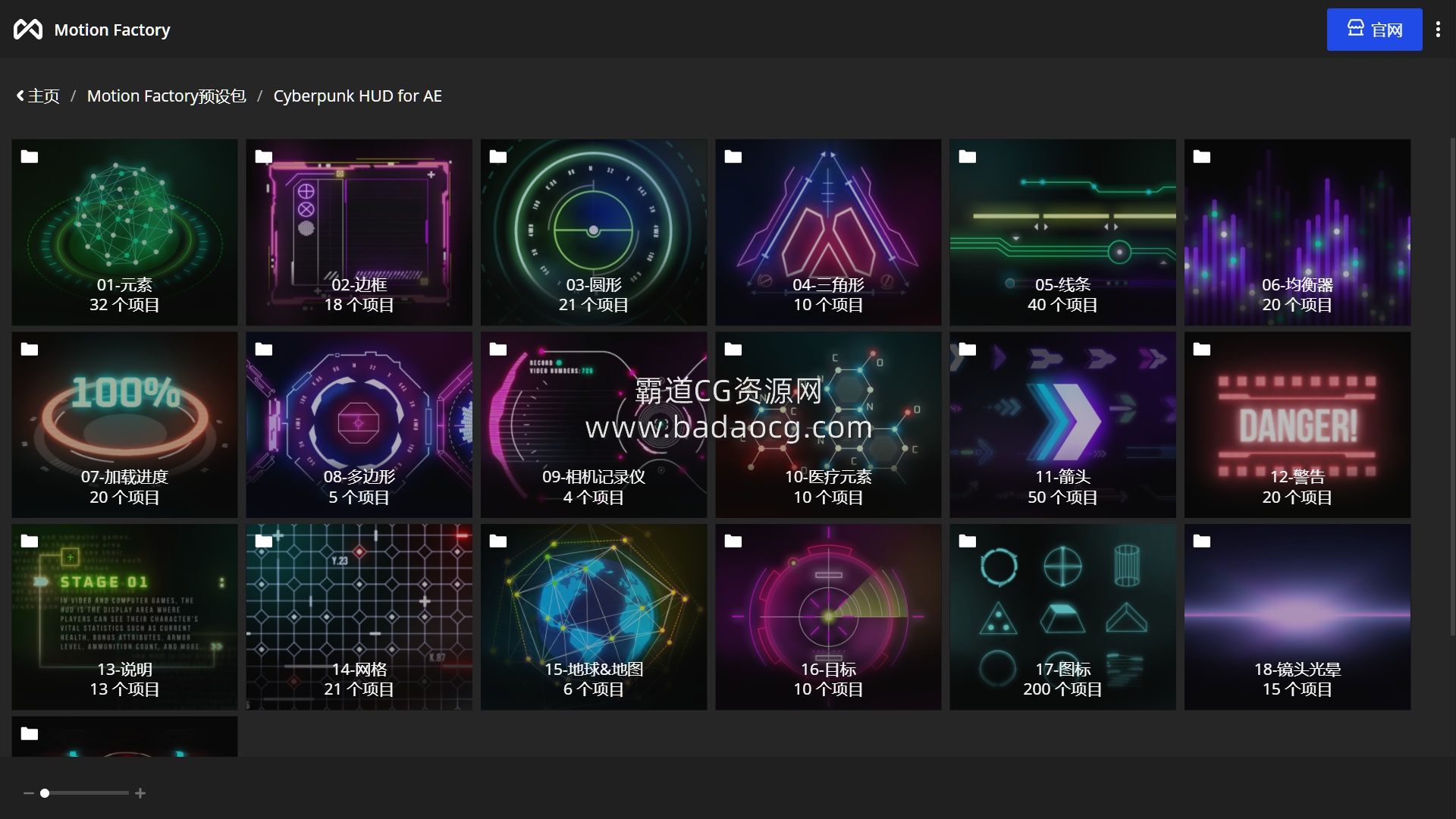Image resolution: width=1456 pixels, height=819 pixels.
Task: Go back to 主页 via breadcrumb arrow
Action: coord(38,96)
